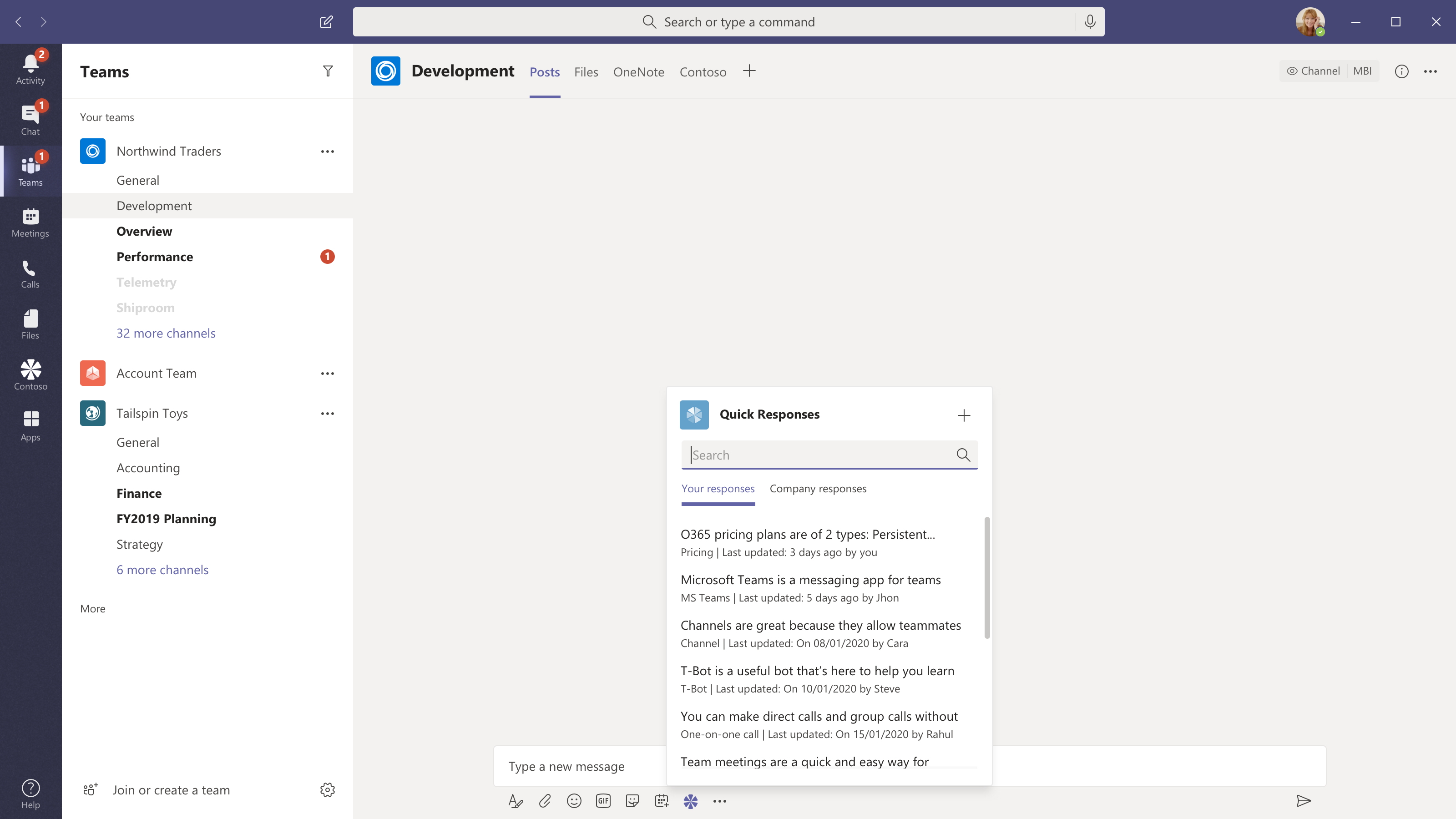This screenshot has height=819, width=1456.
Task: Expand 6 more channels under Tailspin Toys
Action: click(x=162, y=570)
